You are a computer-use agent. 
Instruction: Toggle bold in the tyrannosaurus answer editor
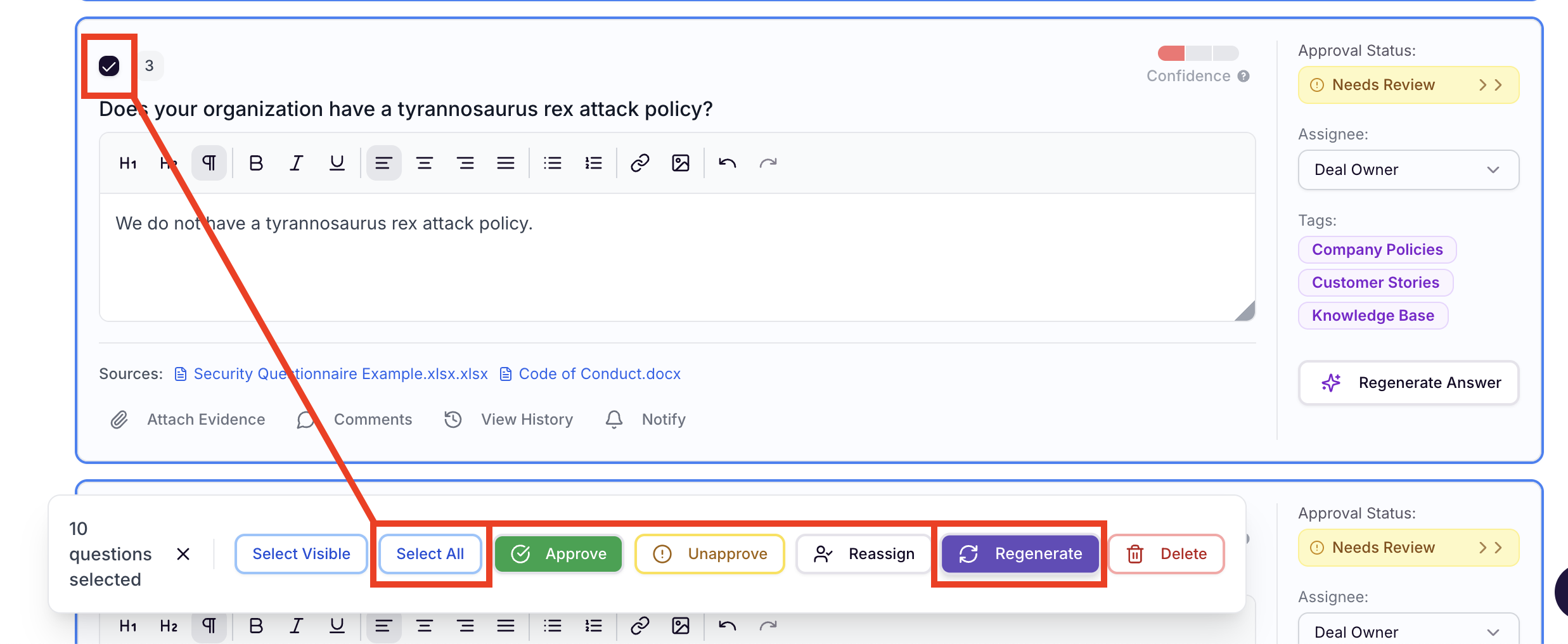pyautogui.click(x=256, y=164)
